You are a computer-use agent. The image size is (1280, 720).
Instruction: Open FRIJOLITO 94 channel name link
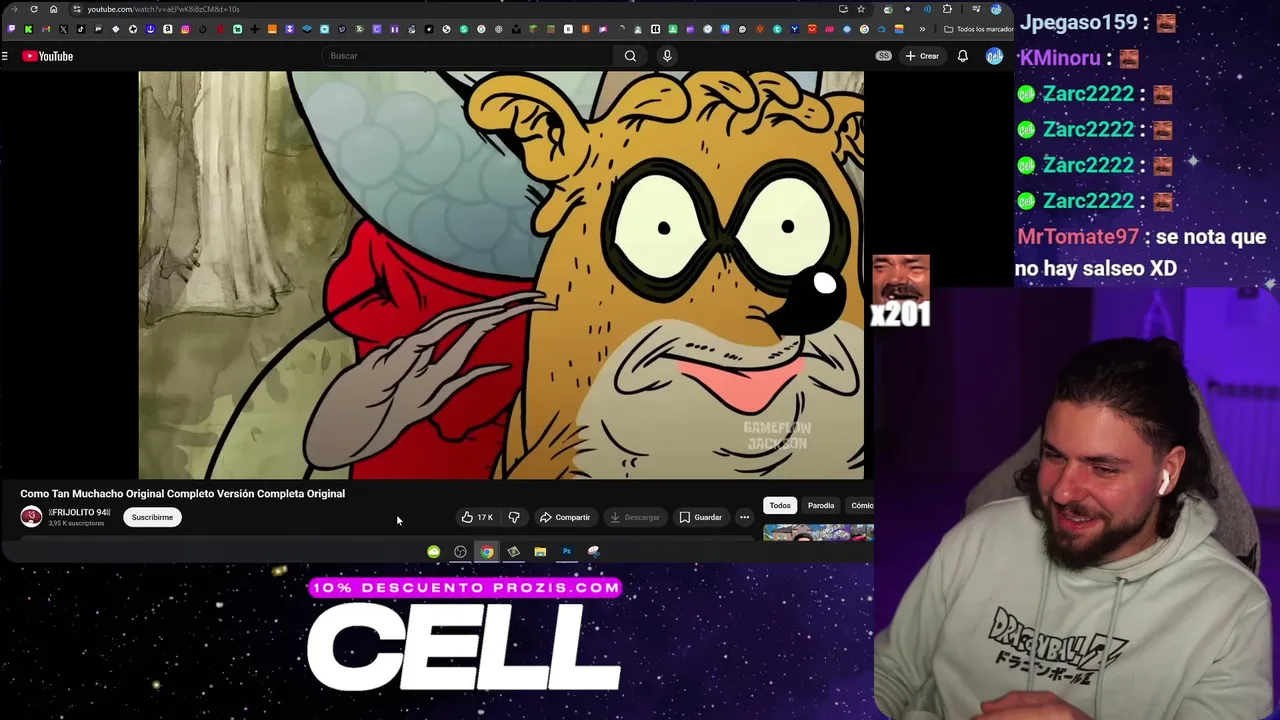pyautogui.click(x=79, y=512)
